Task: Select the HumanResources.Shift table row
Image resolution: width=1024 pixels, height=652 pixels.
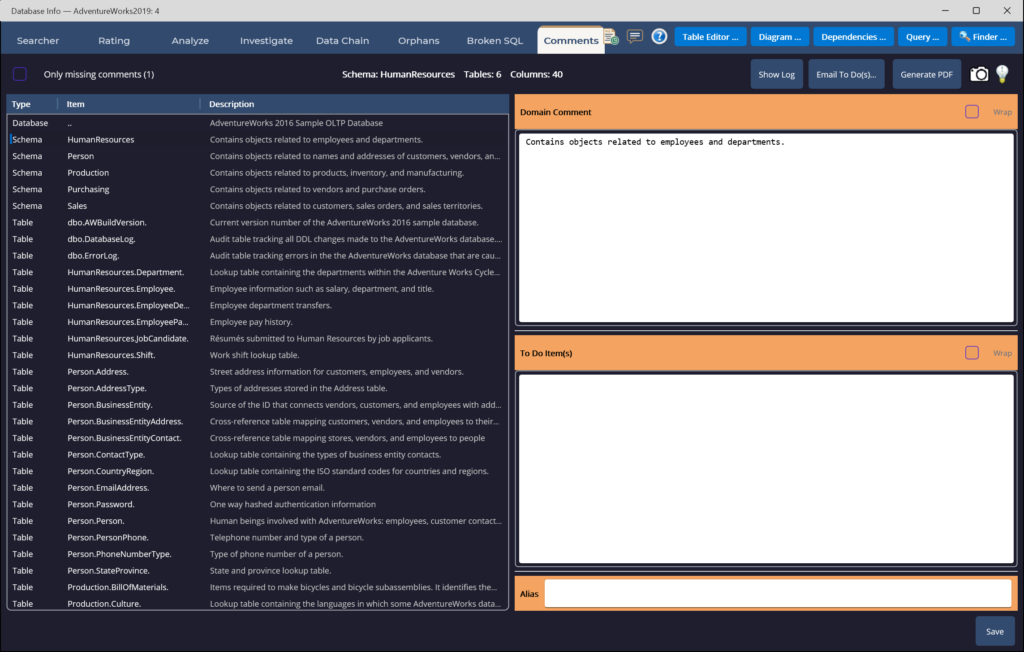Action: pos(258,355)
